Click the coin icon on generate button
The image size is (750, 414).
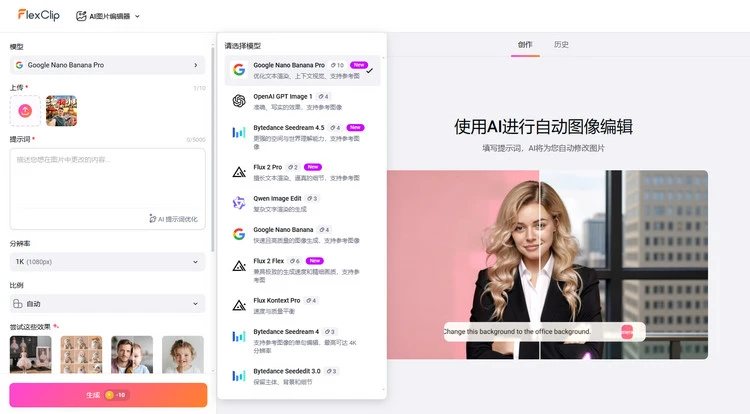(x=109, y=395)
